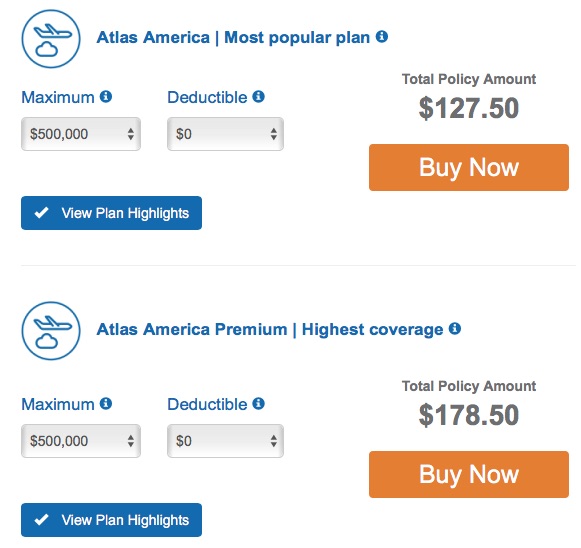581x548 pixels.
Task: Show Deductible info tooltip for Premium plan
Action: (258, 403)
